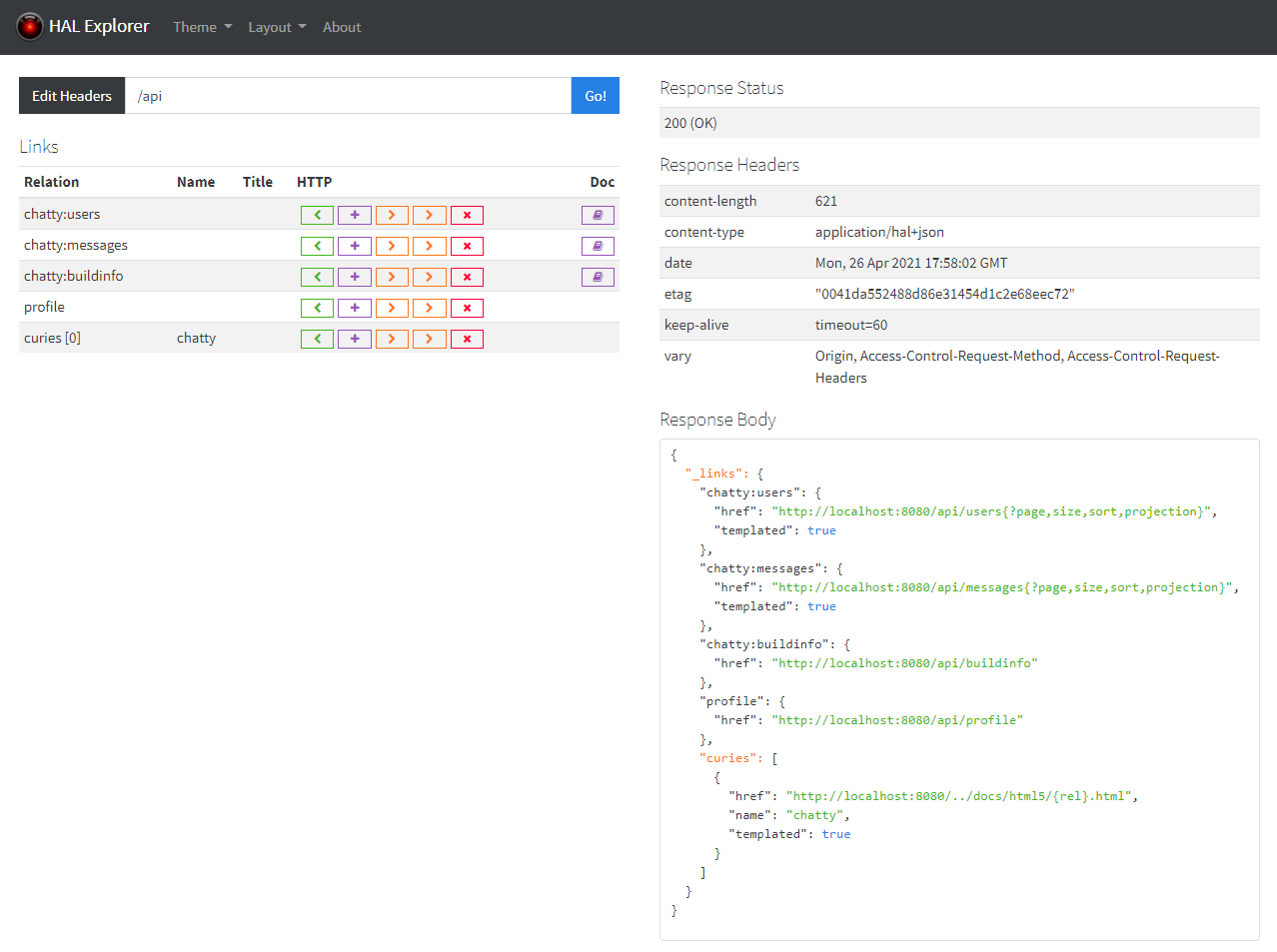The width and height of the screenshot is (1277, 952).
Task: Expand the Theme dropdown menu
Action: [202, 27]
